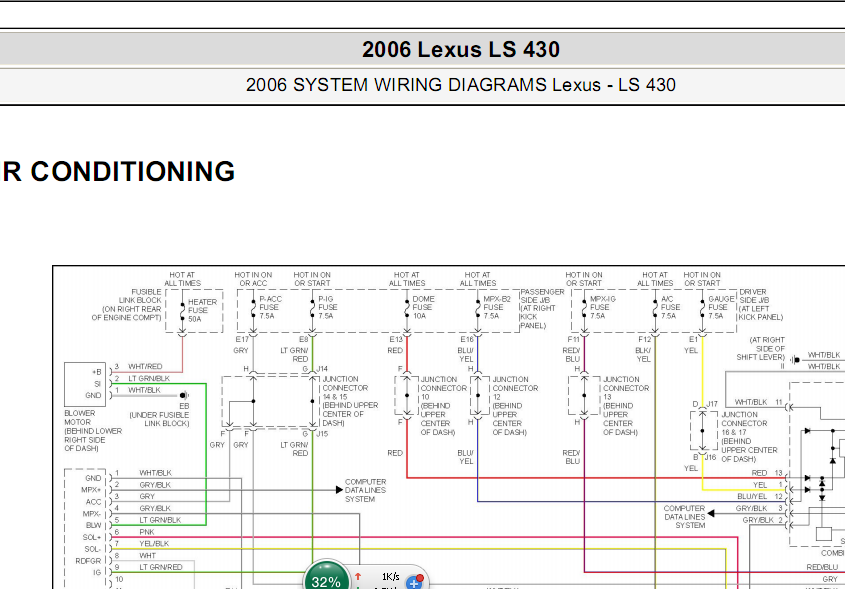Click the JUNCTION CONNECTOR 14 & 15 label
This screenshot has width=845, height=589.
350,401
